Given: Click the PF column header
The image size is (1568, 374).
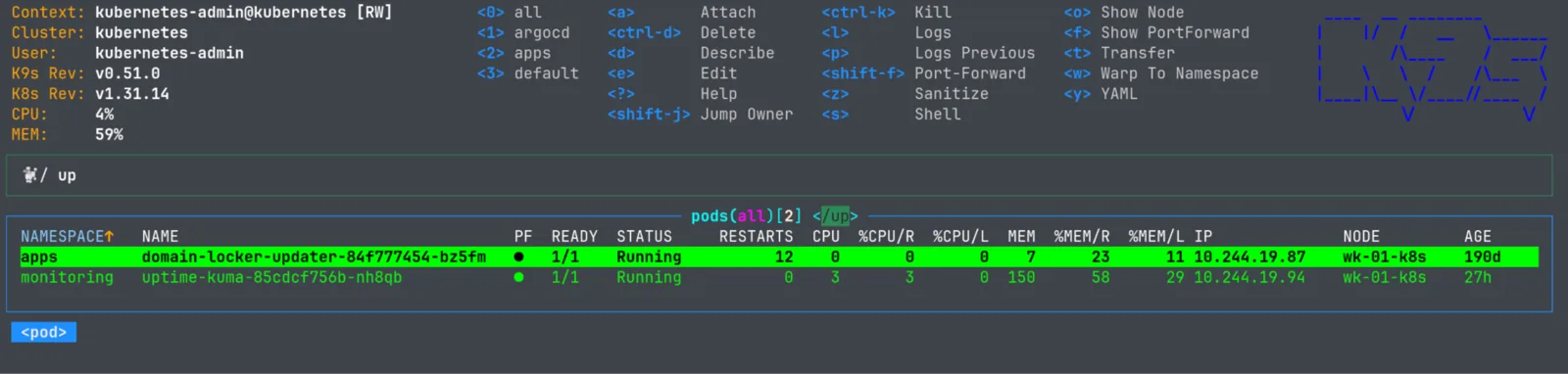Looking at the screenshot, I should pos(523,236).
